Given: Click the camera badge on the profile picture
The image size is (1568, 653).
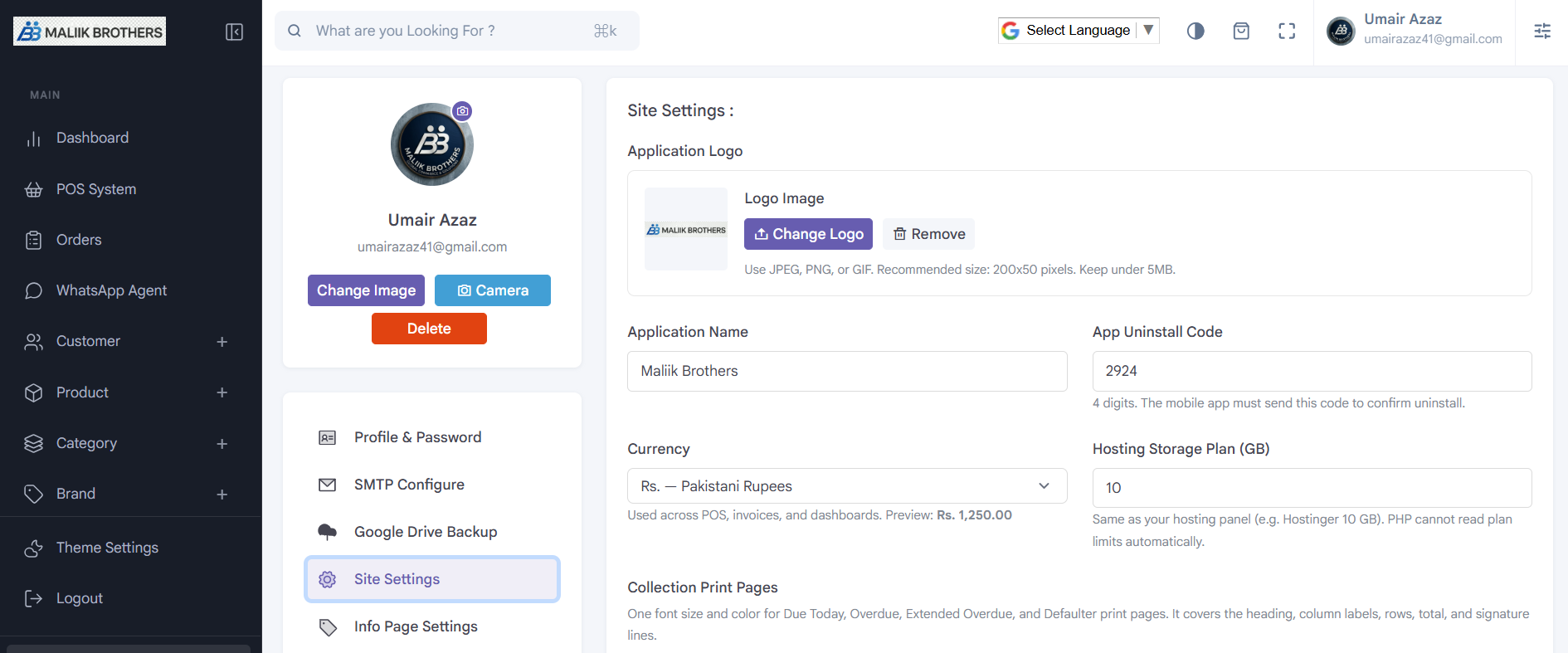Looking at the screenshot, I should (x=462, y=111).
